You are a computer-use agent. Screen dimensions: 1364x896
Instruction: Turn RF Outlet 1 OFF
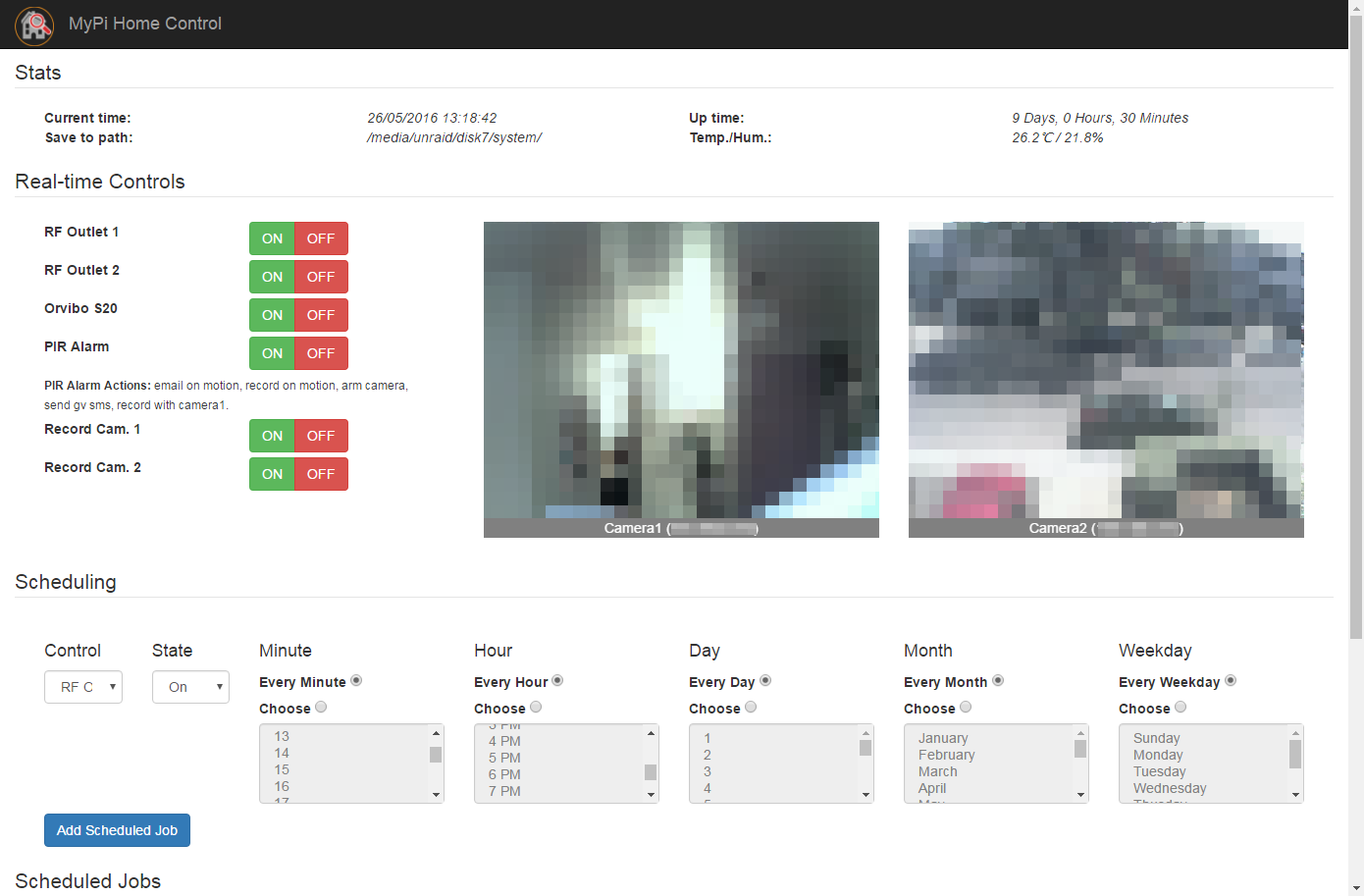(x=321, y=238)
